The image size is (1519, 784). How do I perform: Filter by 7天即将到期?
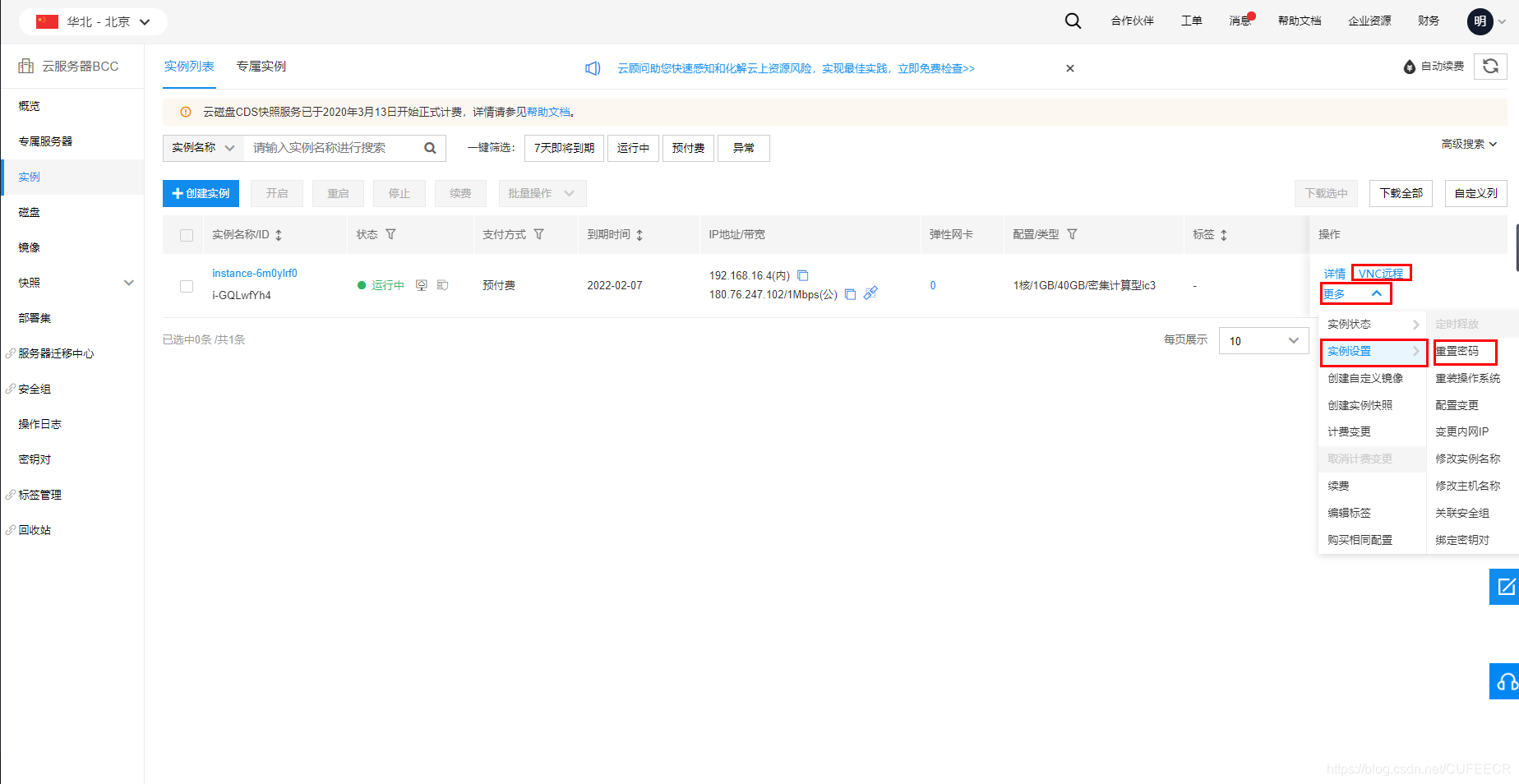point(564,148)
